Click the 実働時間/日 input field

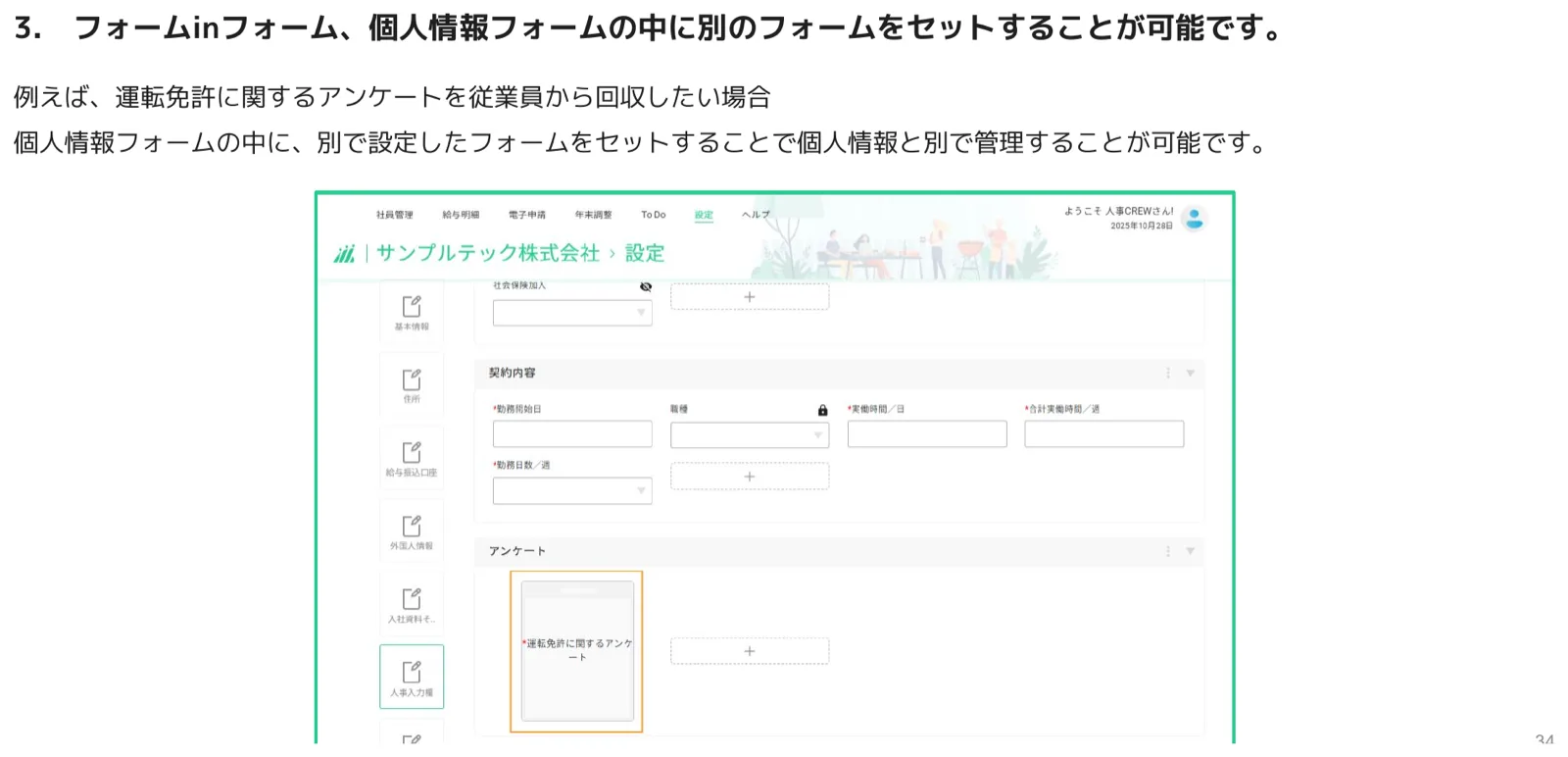(x=927, y=434)
